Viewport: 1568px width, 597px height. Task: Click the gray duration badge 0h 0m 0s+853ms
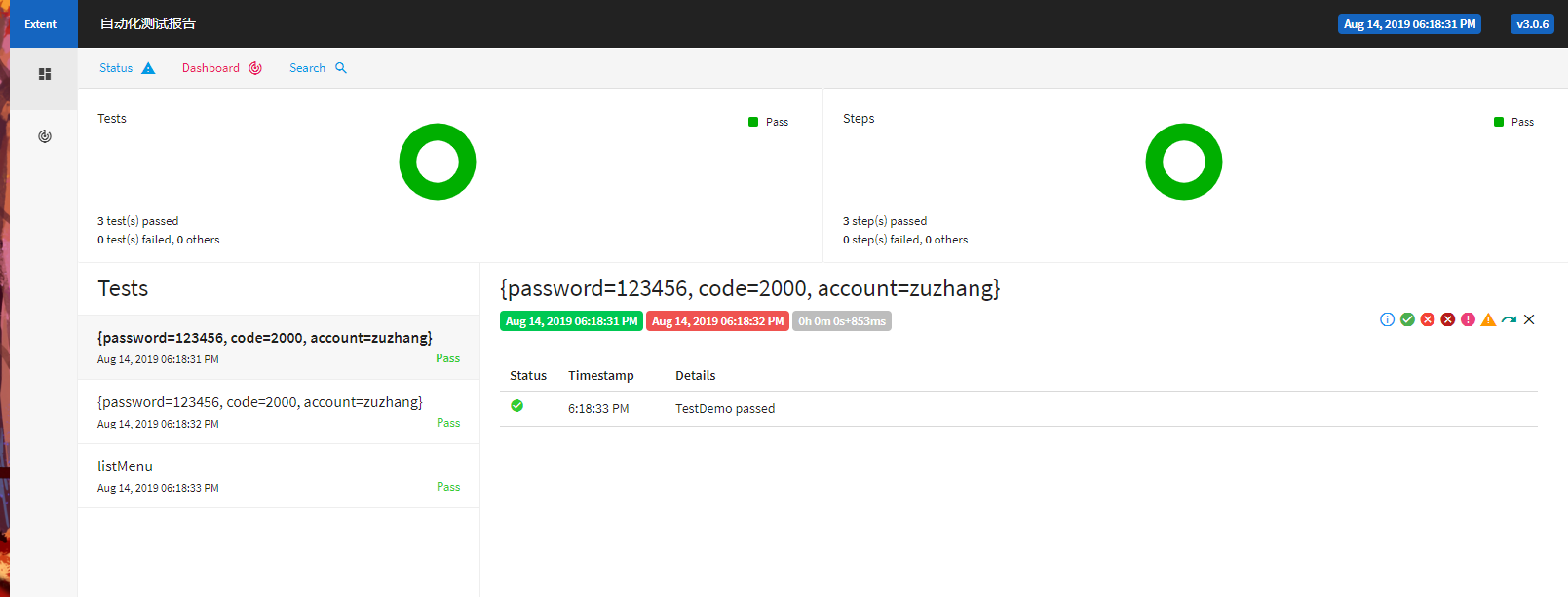[842, 321]
